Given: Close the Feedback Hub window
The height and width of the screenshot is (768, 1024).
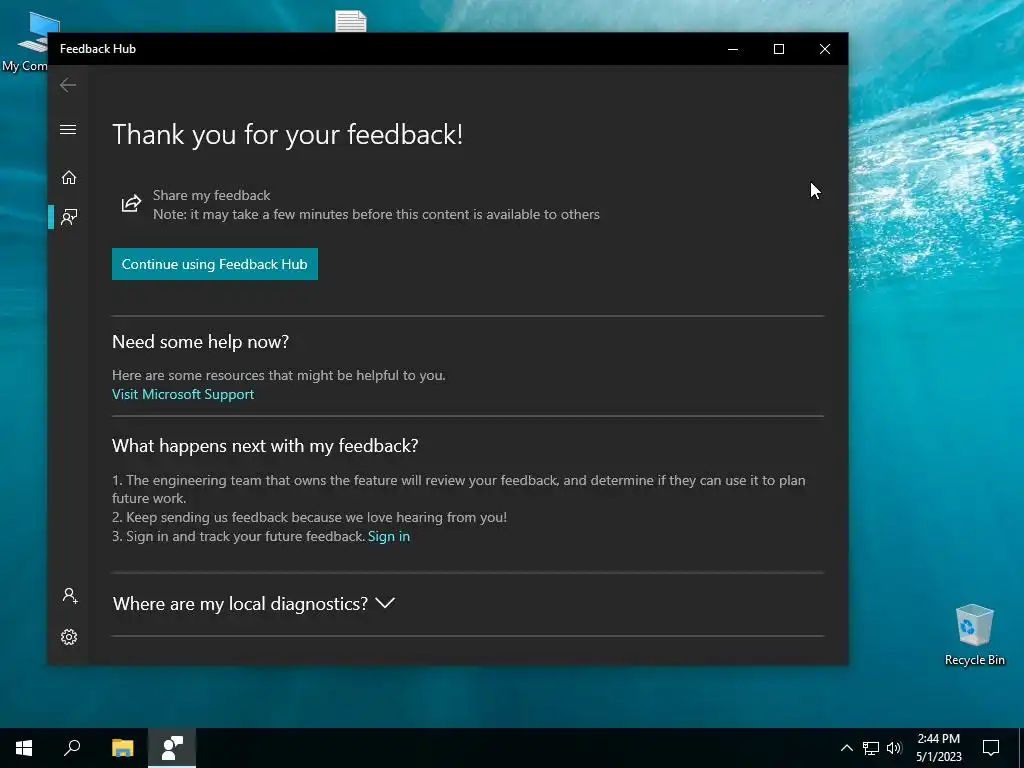Looking at the screenshot, I should tap(825, 49).
